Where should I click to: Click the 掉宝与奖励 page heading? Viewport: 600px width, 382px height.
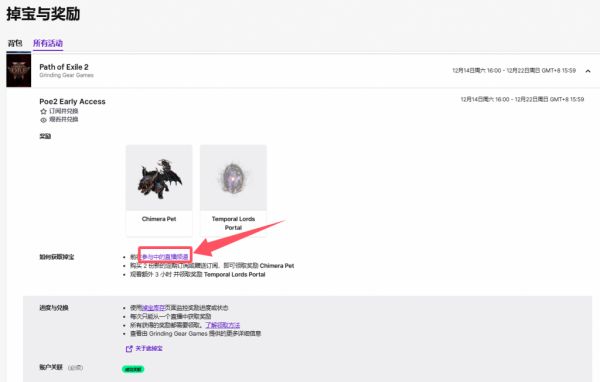click(x=43, y=14)
